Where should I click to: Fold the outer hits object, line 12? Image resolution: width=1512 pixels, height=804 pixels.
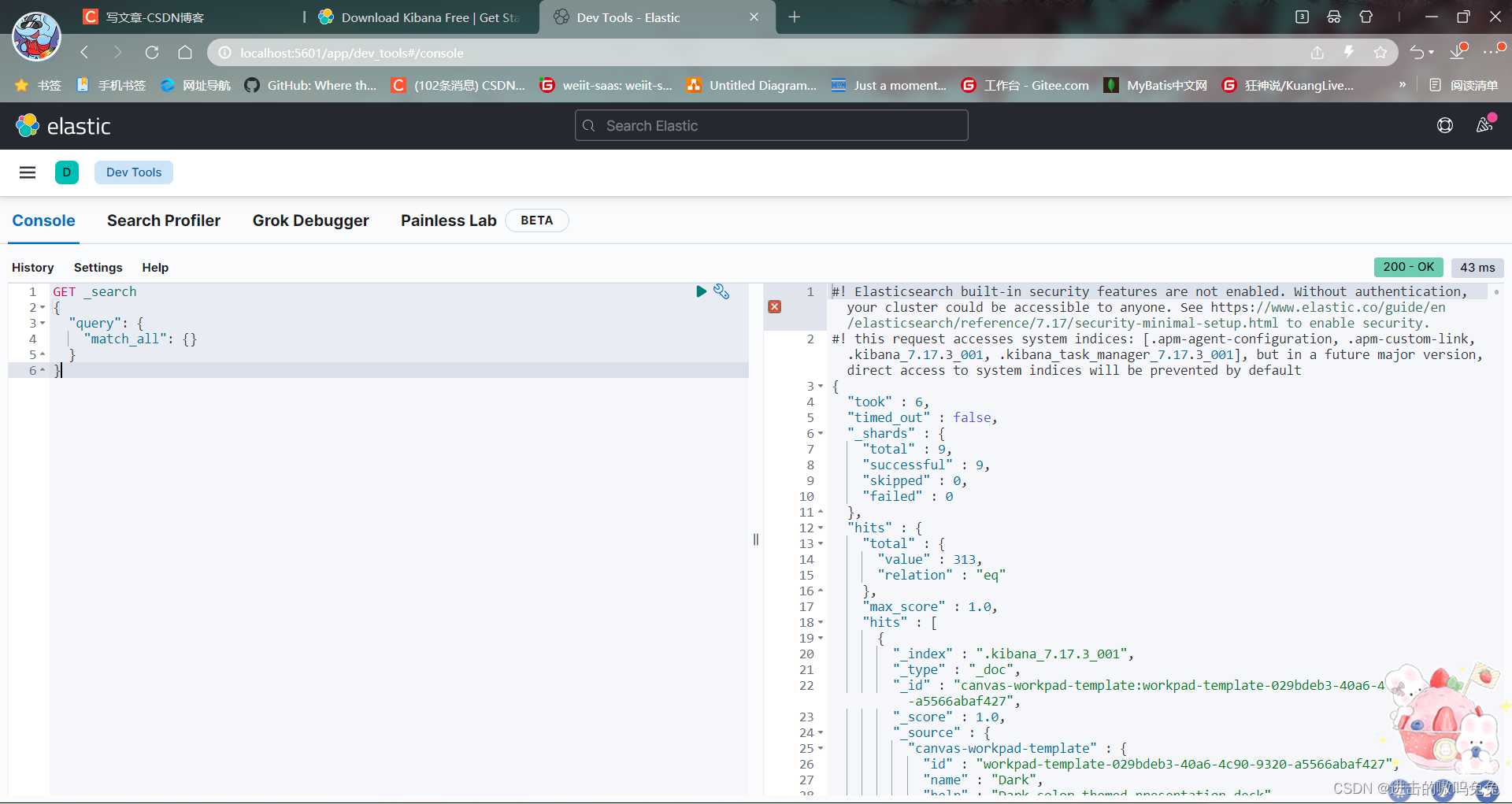(x=821, y=528)
